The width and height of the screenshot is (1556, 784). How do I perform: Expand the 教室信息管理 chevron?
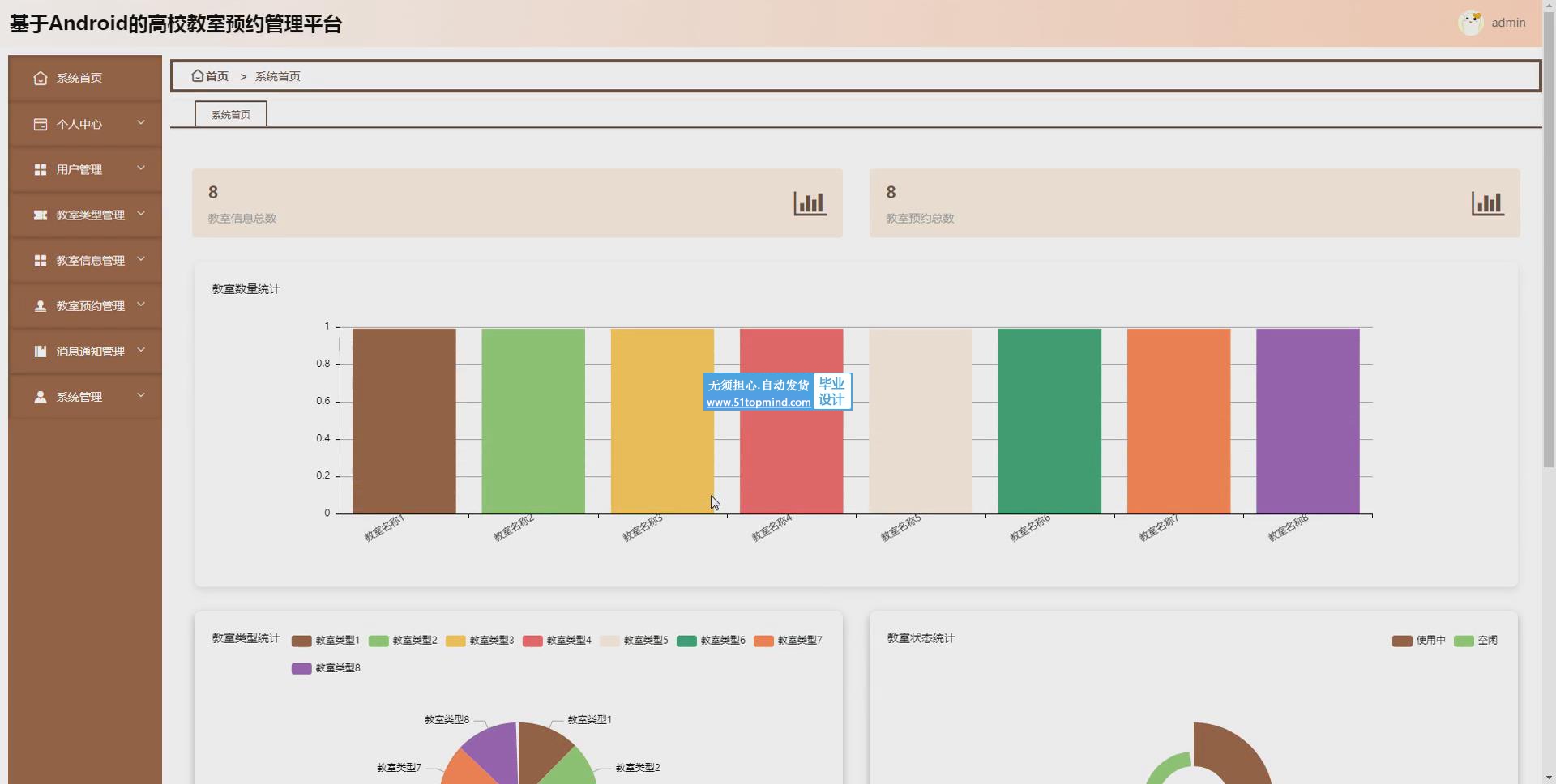(x=141, y=259)
